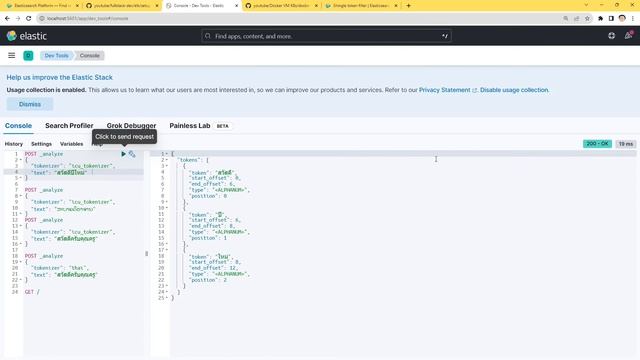Open the wrench request options icon
This screenshot has height=360, width=640.
coord(132,154)
